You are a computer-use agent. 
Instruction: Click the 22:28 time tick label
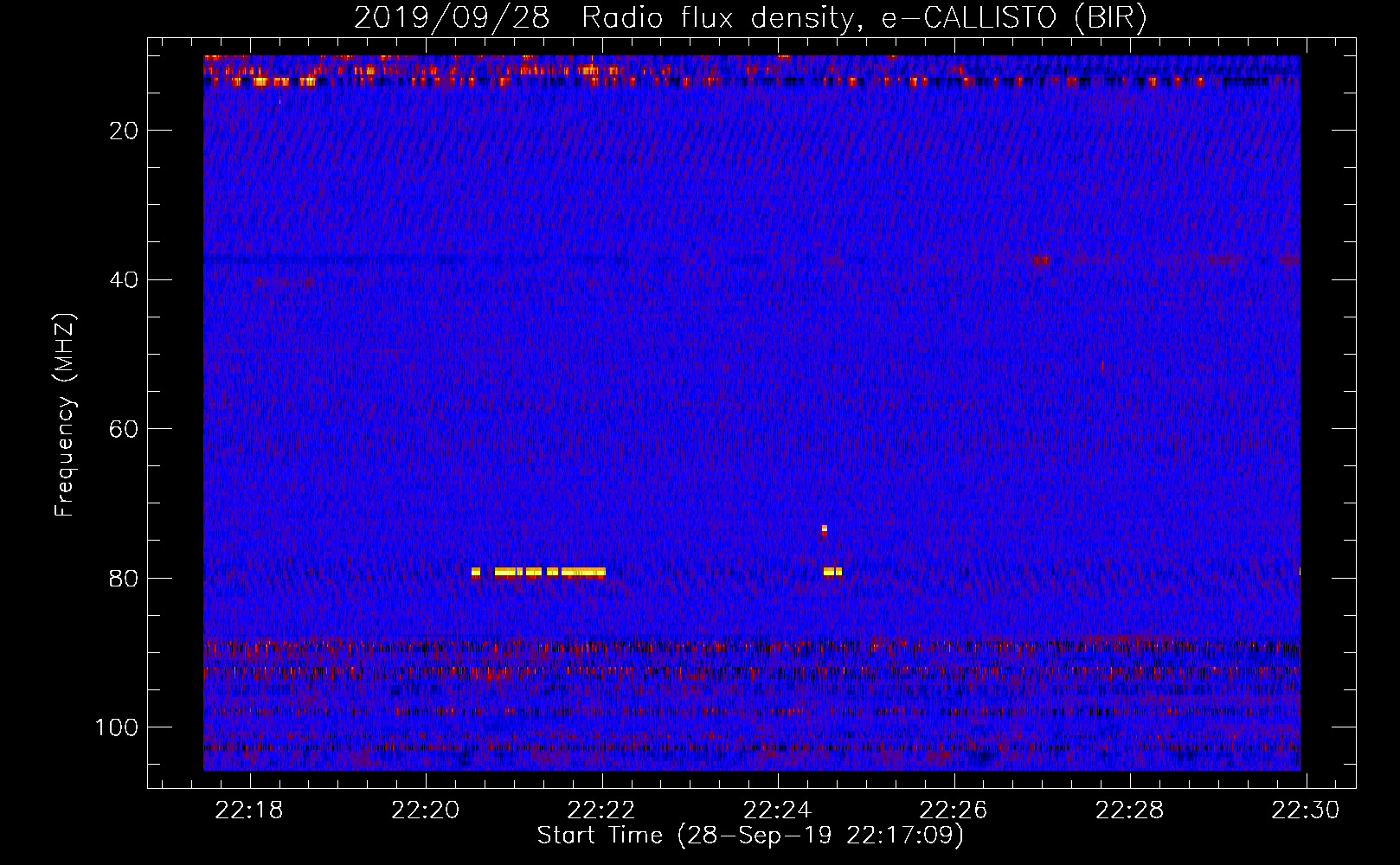coord(1129,811)
